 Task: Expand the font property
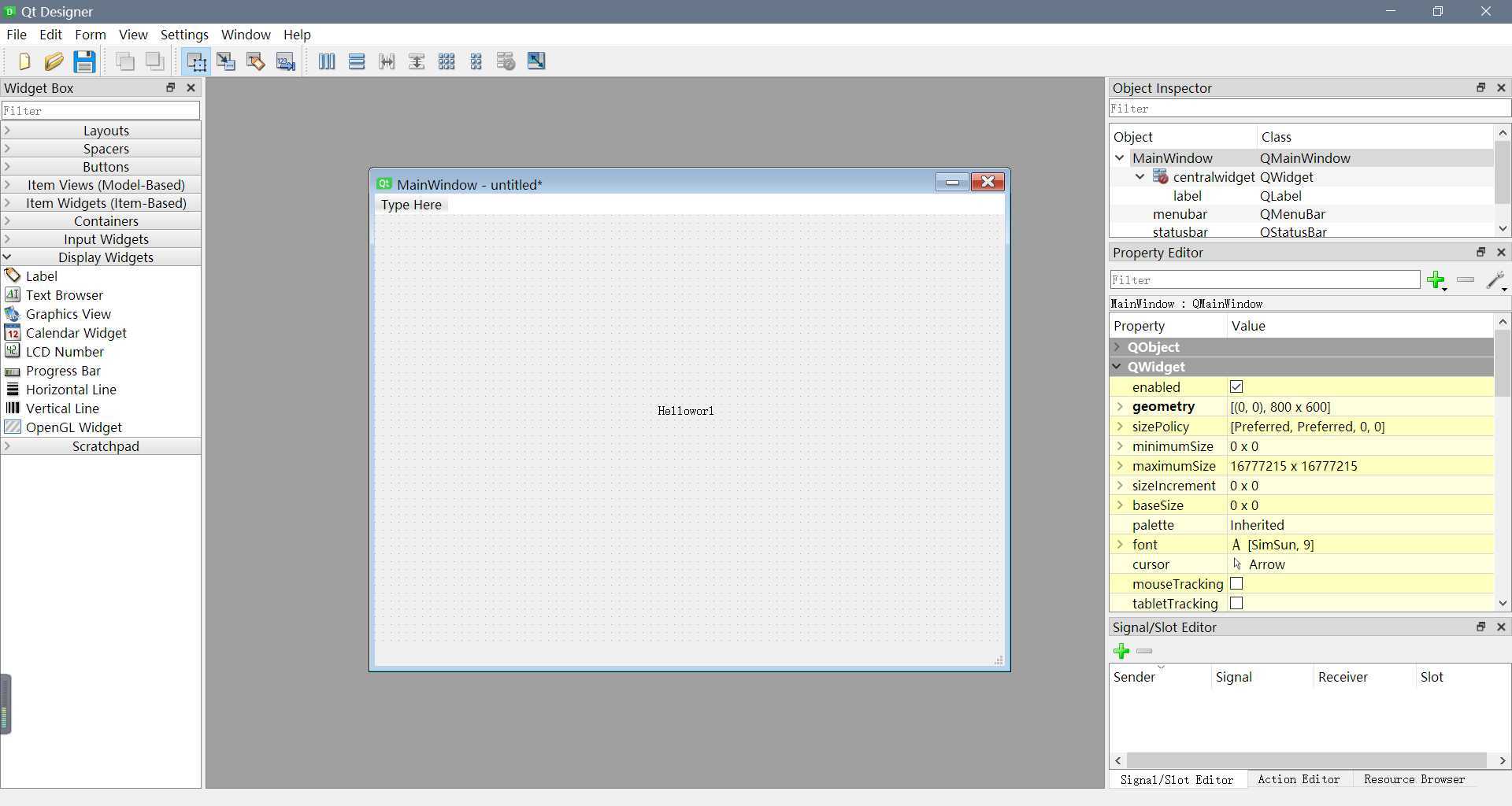(1120, 545)
